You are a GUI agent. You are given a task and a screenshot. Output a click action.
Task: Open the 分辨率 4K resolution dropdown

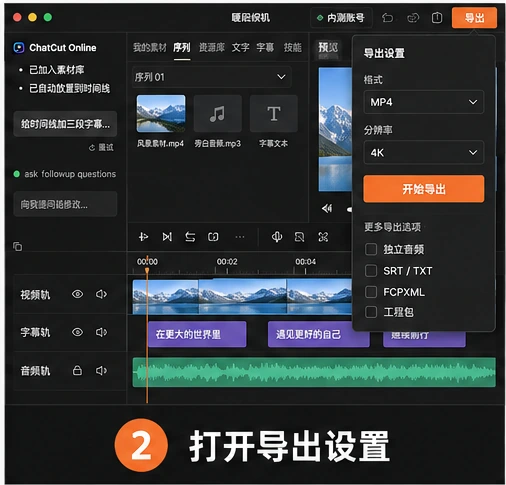(x=423, y=153)
